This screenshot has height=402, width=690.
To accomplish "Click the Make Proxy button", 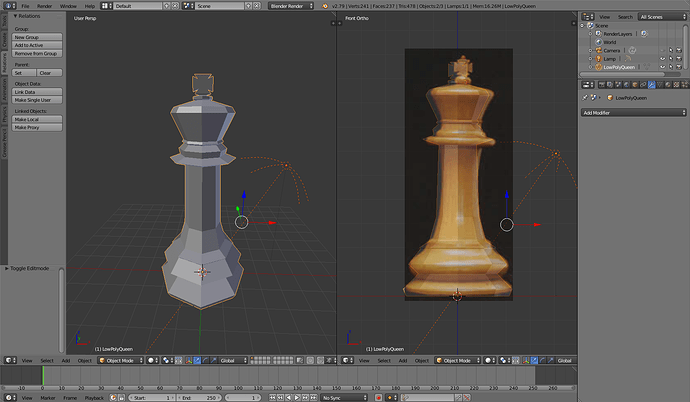I will pyautogui.click(x=37, y=127).
